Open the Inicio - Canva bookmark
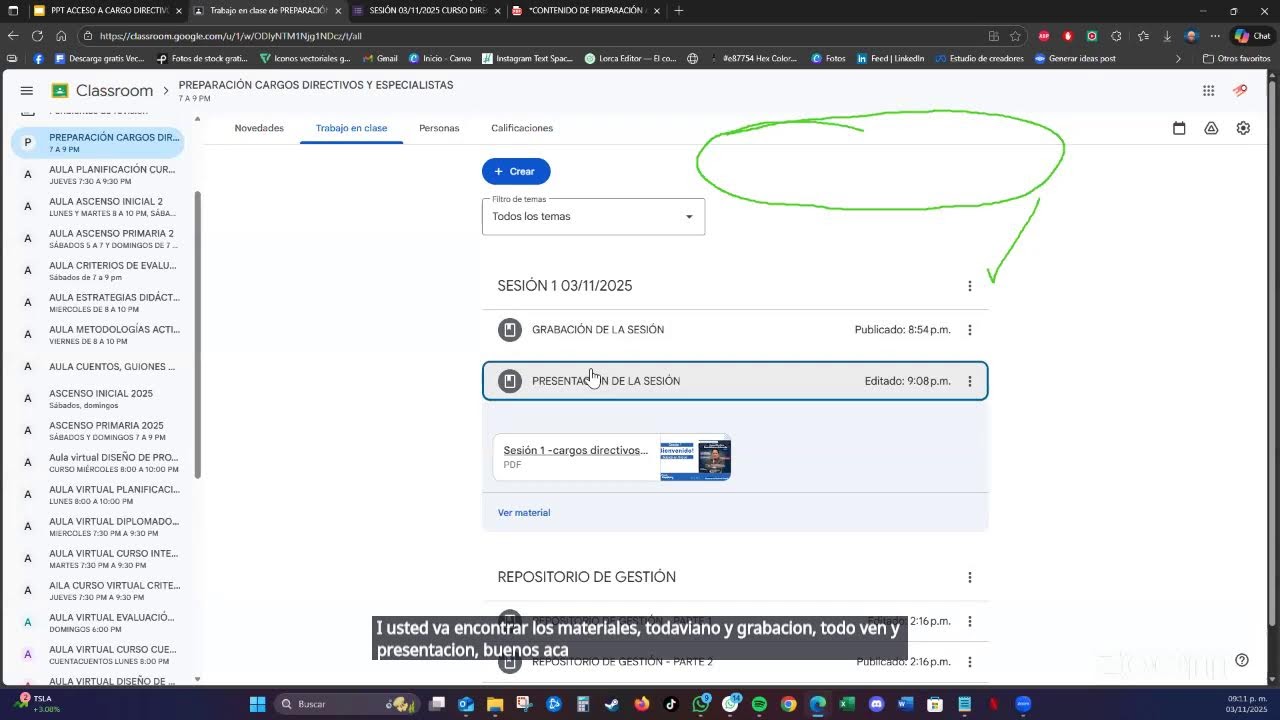This screenshot has height=720, width=1280. (440, 58)
